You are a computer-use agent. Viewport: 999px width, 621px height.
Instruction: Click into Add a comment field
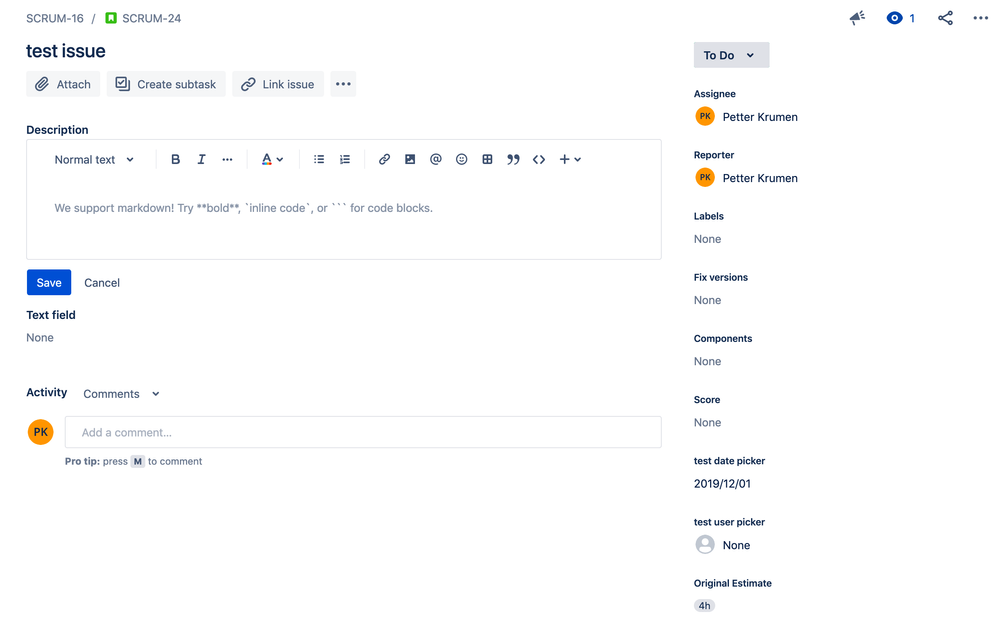(363, 432)
